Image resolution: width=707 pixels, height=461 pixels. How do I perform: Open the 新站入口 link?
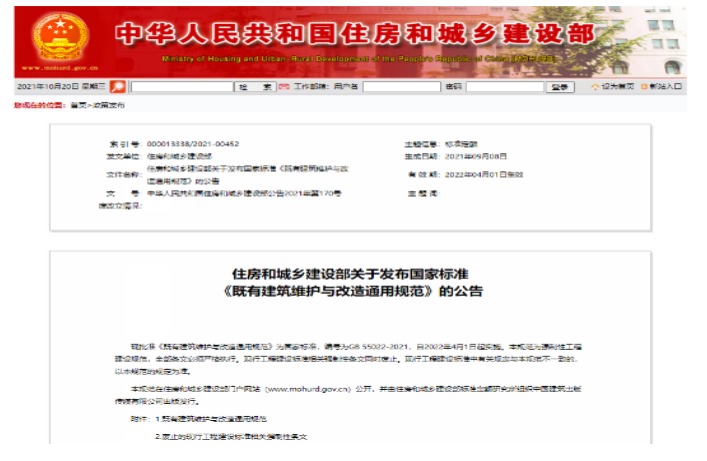click(666, 86)
